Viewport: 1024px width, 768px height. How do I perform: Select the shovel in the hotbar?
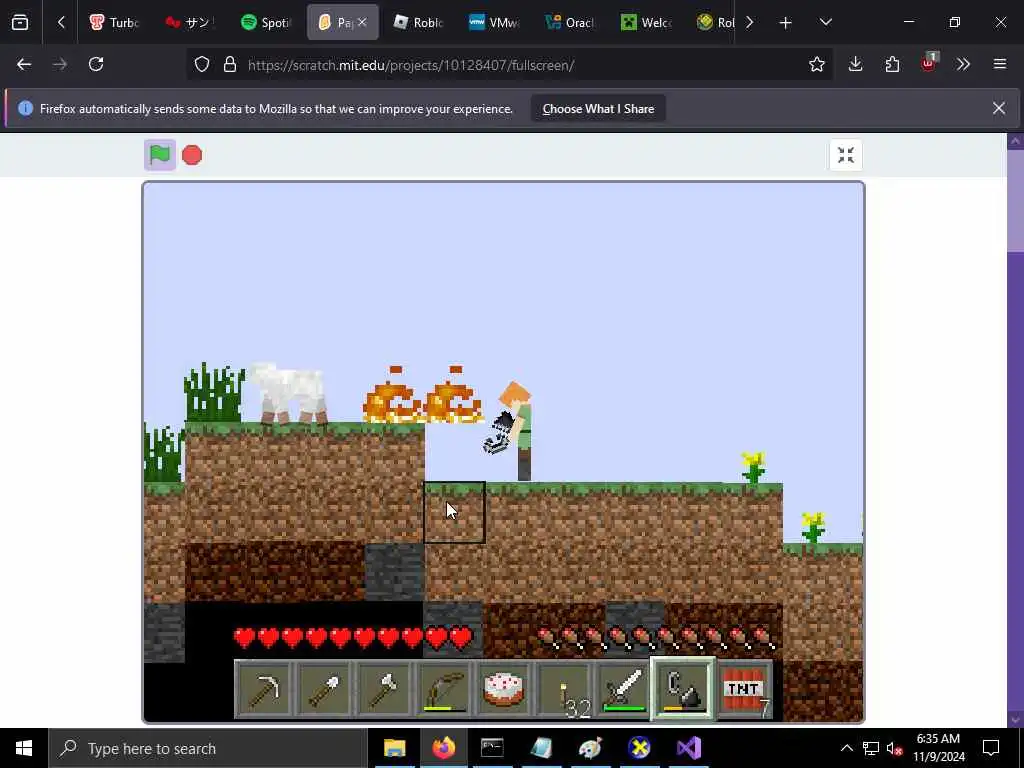tap(324, 690)
